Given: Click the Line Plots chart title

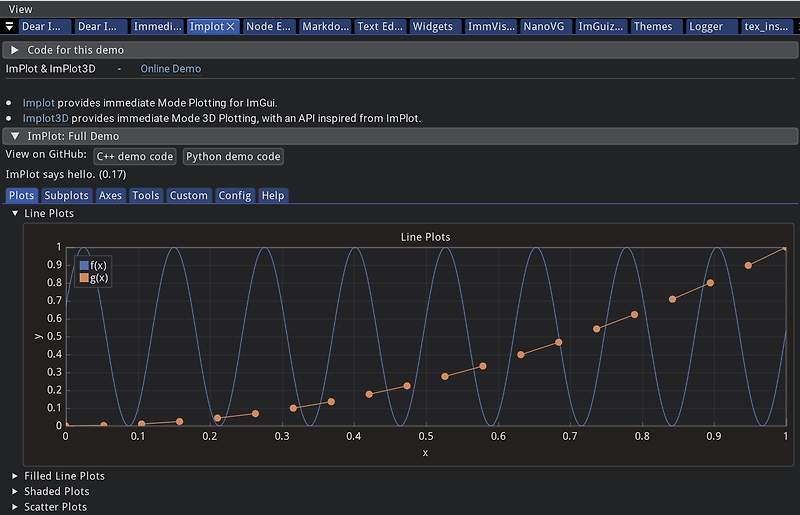Looking at the screenshot, I should [426, 237].
